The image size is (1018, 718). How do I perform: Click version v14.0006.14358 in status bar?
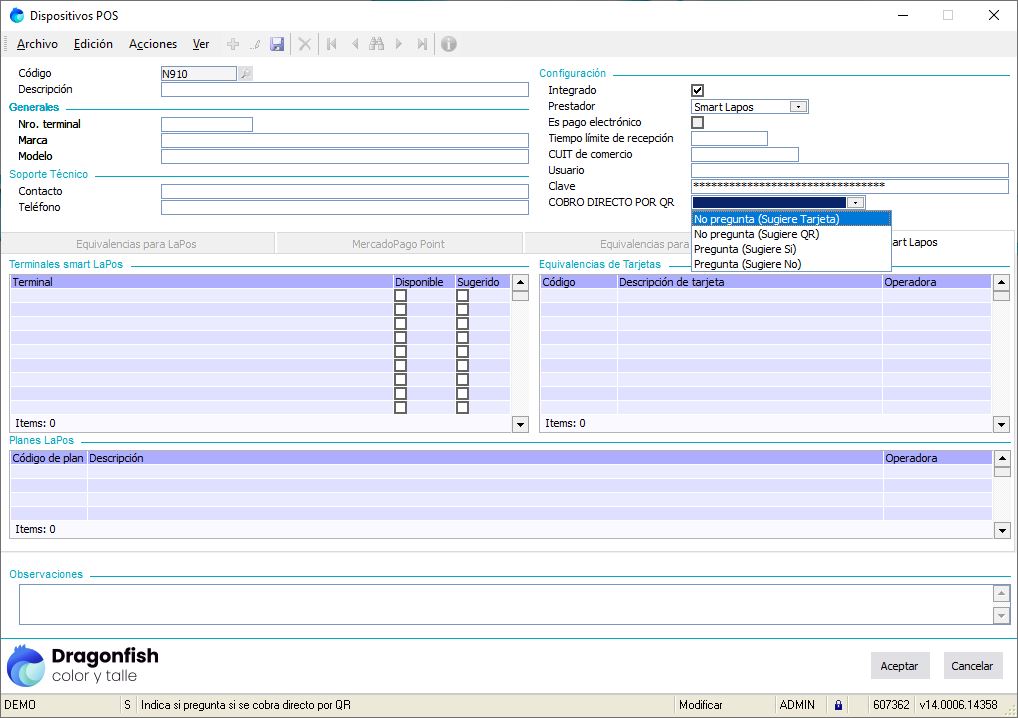(x=958, y=705)
